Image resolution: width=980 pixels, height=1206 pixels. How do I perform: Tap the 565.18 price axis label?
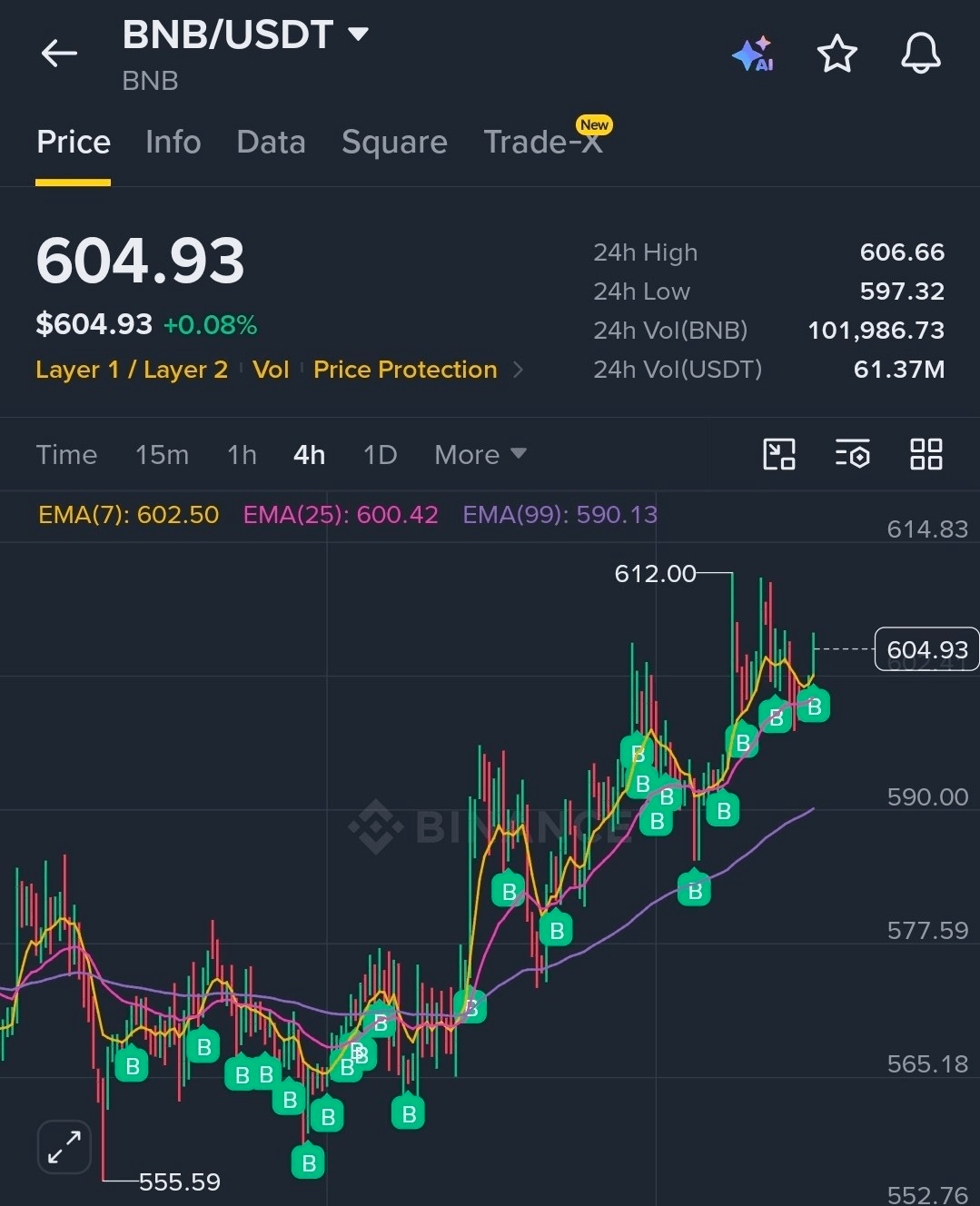(x=927, y=1064)
